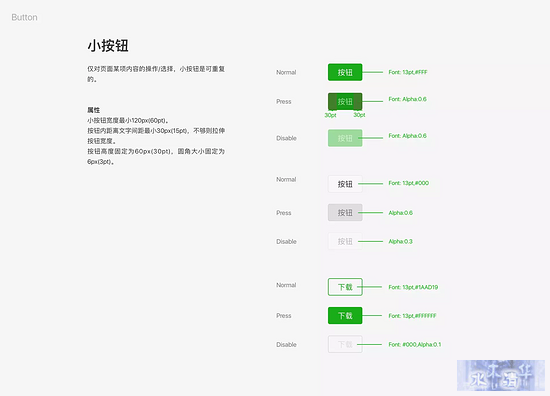Select Press label beside grey 按钮 button
550x396 pixels.
coord(283,213)
